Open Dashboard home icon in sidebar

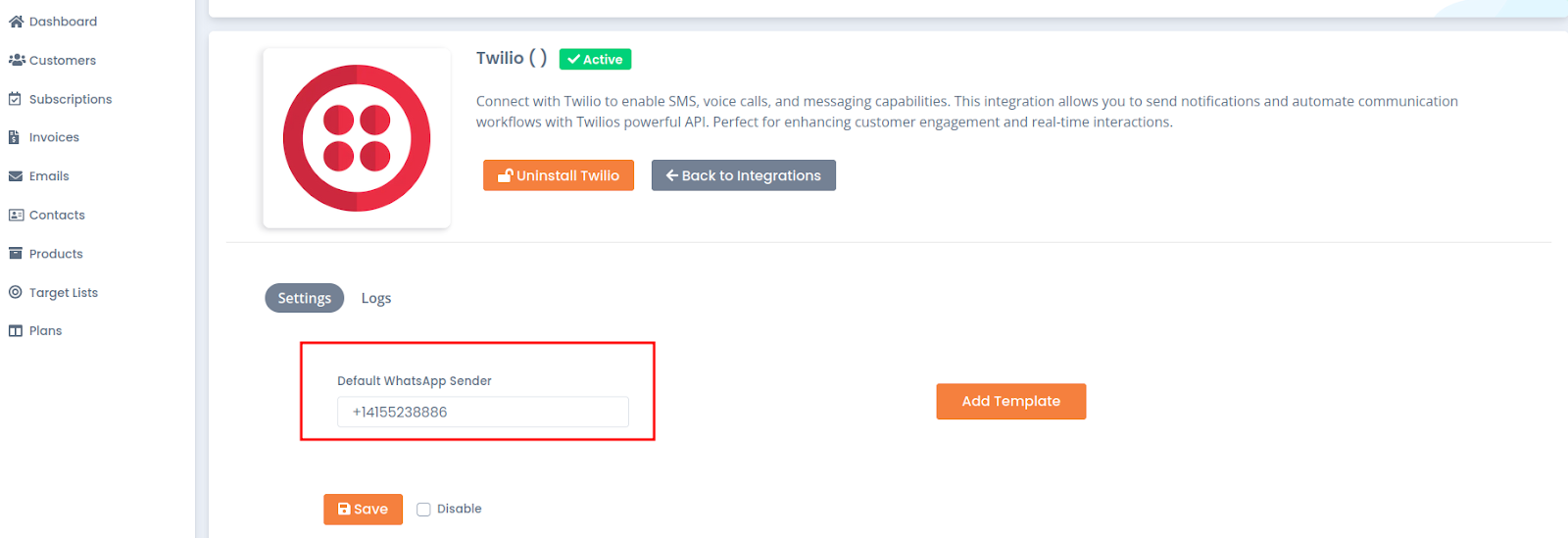16,22
